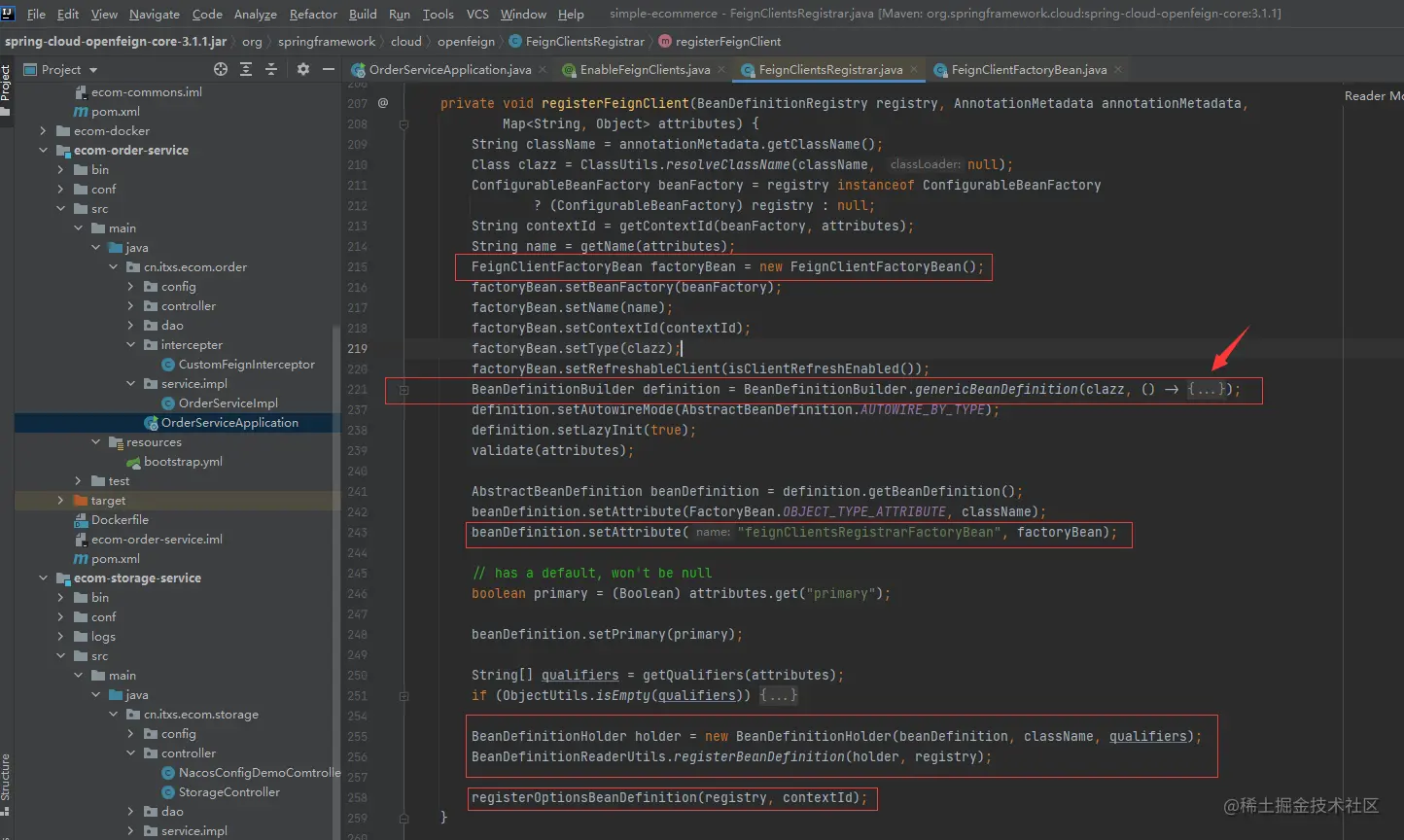Click the locate/select opened file target icon
The image size is (1404, 840).
point(221,69)
